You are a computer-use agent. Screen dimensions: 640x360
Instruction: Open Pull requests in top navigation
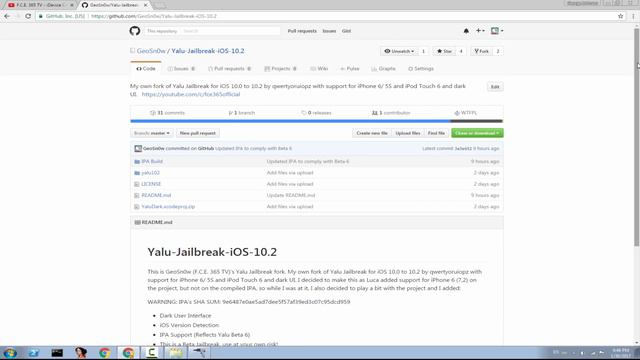coord(302,31)
